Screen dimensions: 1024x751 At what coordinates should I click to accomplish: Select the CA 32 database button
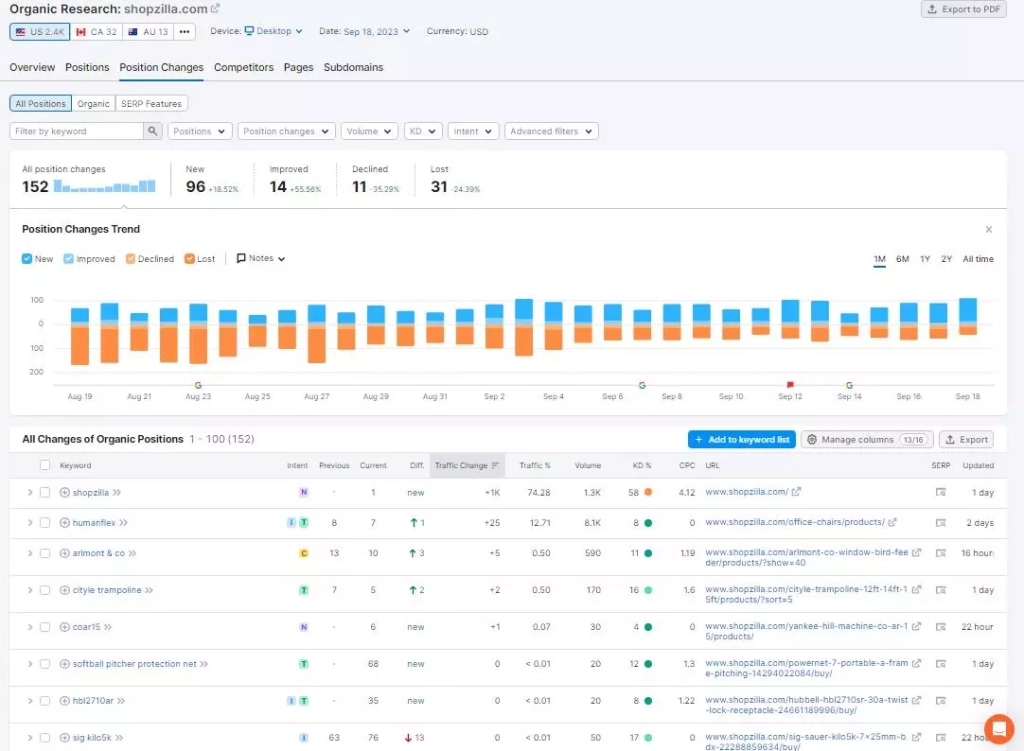pyautogui.click(x=97, y=31)
